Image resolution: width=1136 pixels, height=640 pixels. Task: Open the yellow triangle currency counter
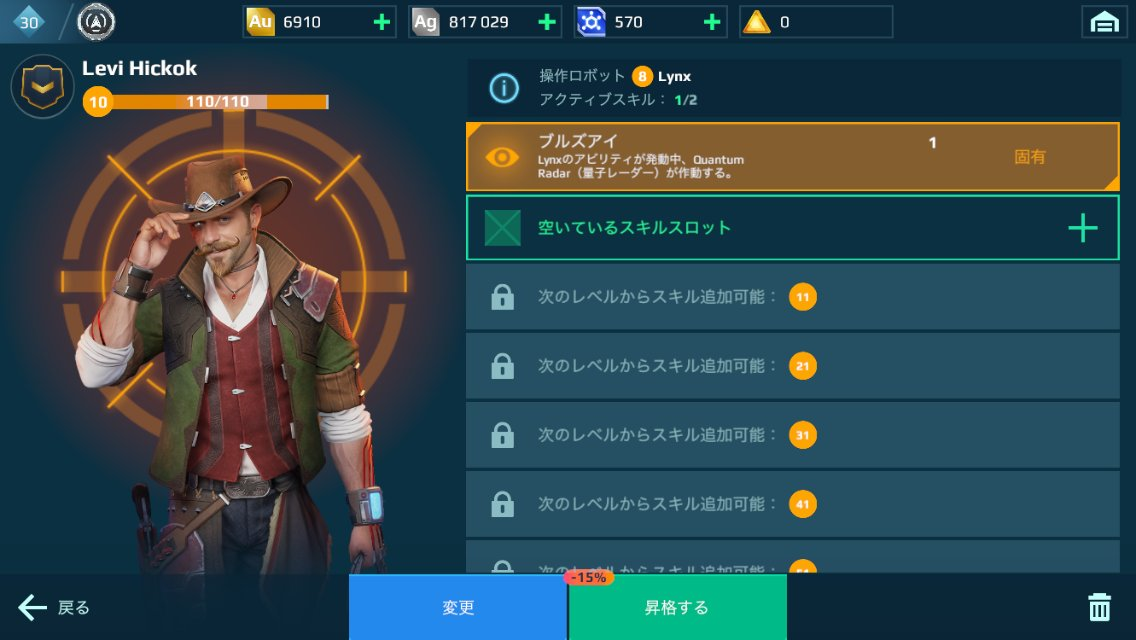[x=816, y=22]
